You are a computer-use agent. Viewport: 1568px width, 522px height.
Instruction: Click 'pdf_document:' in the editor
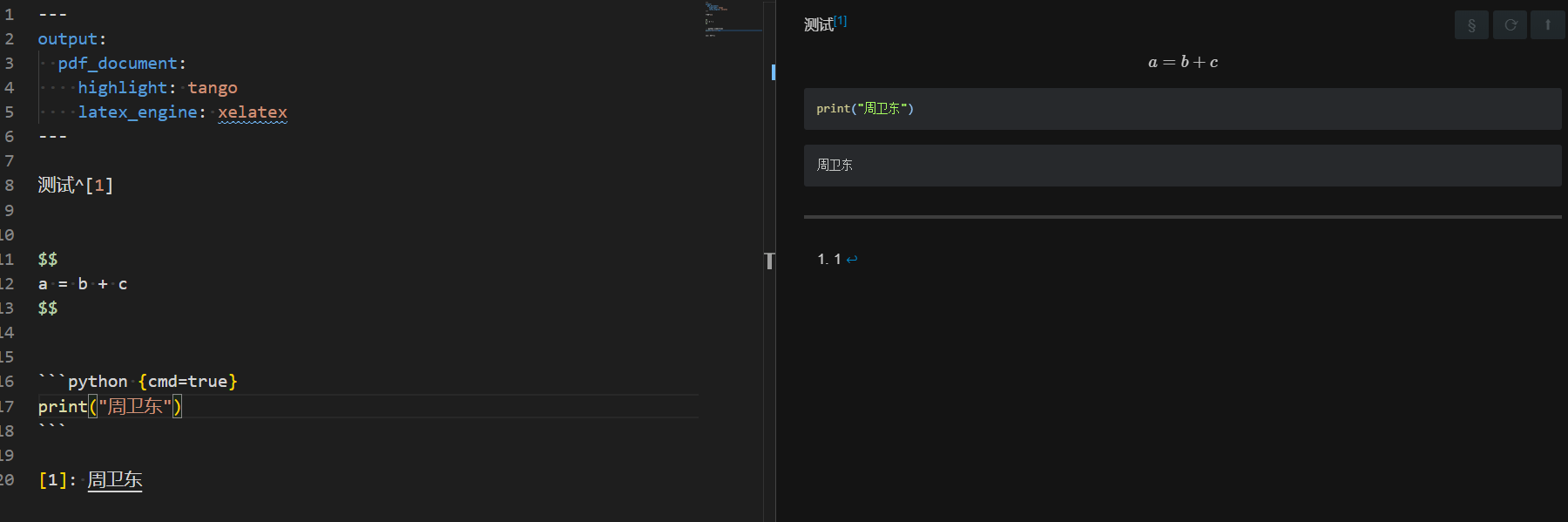(122, 64)
